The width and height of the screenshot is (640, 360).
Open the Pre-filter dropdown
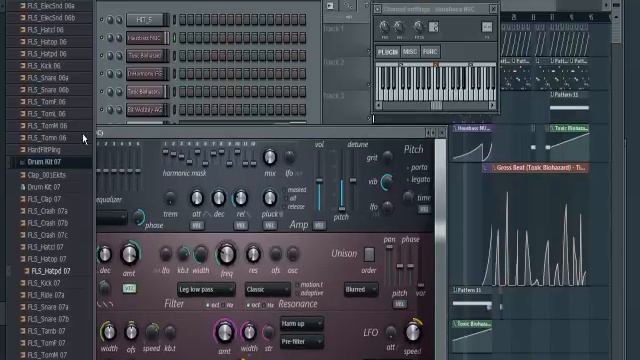point(302,342)
